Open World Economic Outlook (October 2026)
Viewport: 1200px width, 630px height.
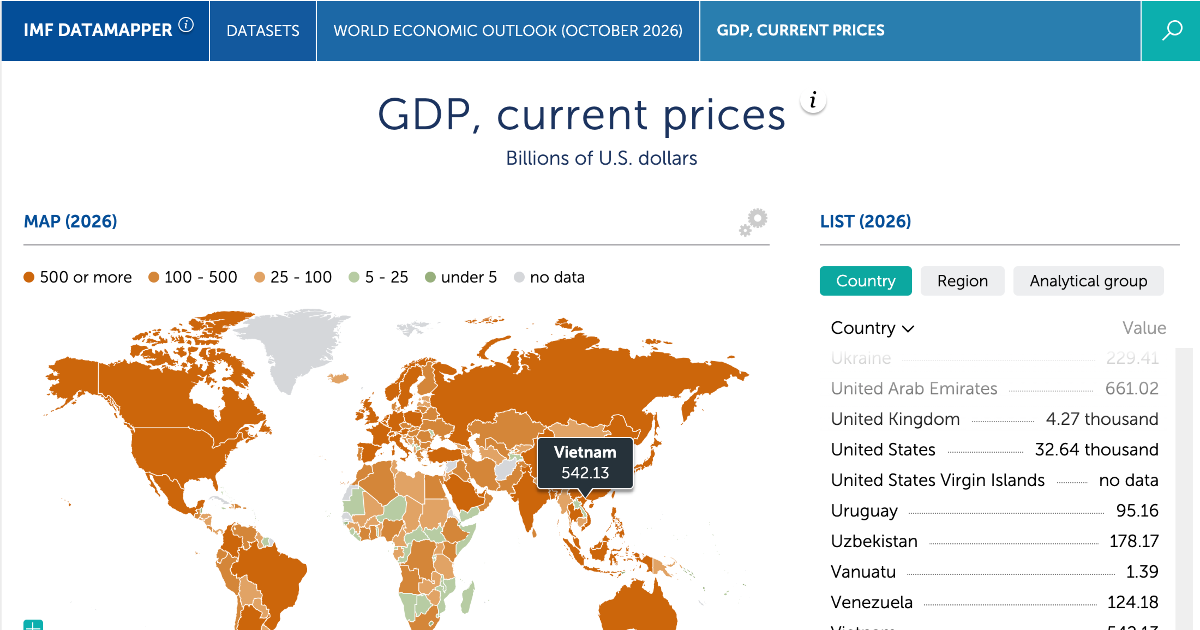(508, 30)
